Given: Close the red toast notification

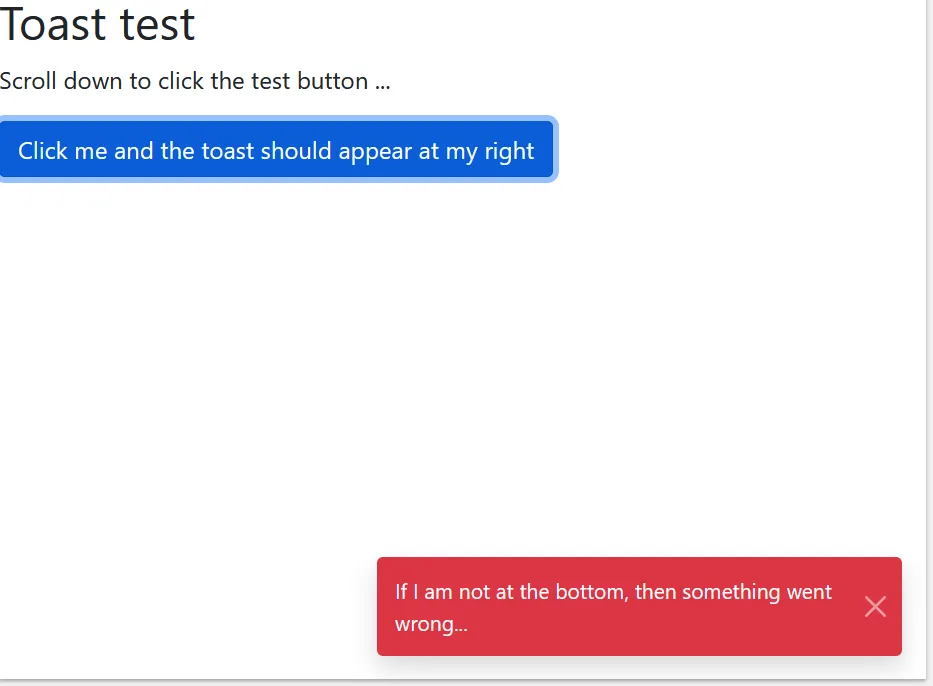Looking at the screenshot, I should (875, 607).
